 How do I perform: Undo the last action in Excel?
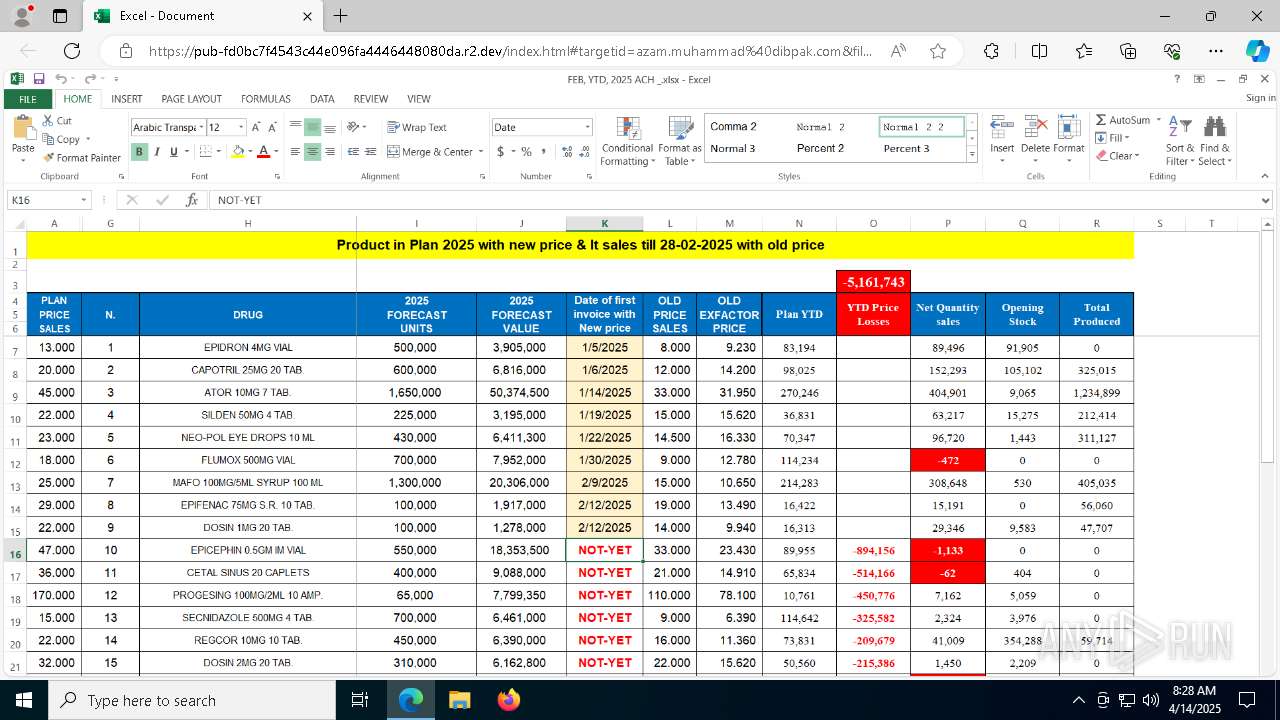click(x=61, y=79)
